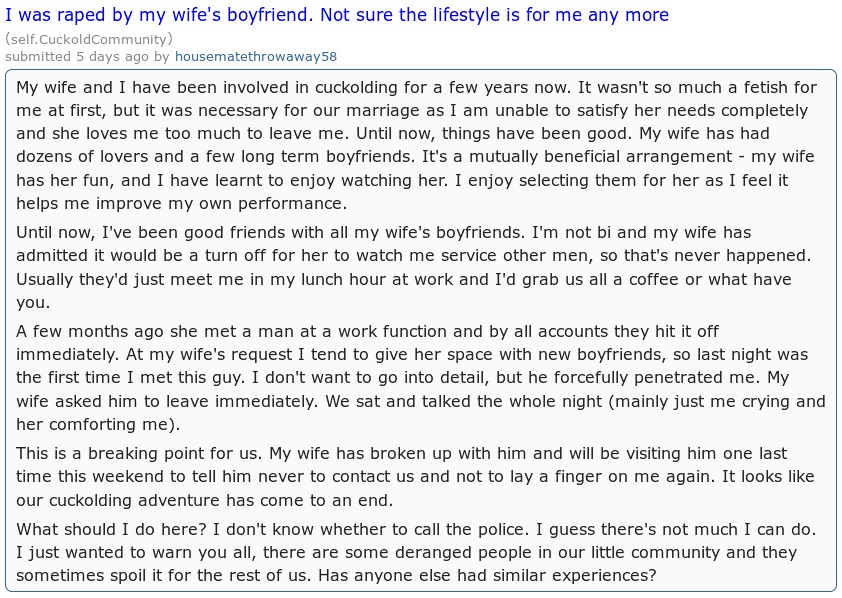Screen dimensions: 842x598
Task: Click the paragraph starting "What should I do here?"
Action: pos(416,552)
